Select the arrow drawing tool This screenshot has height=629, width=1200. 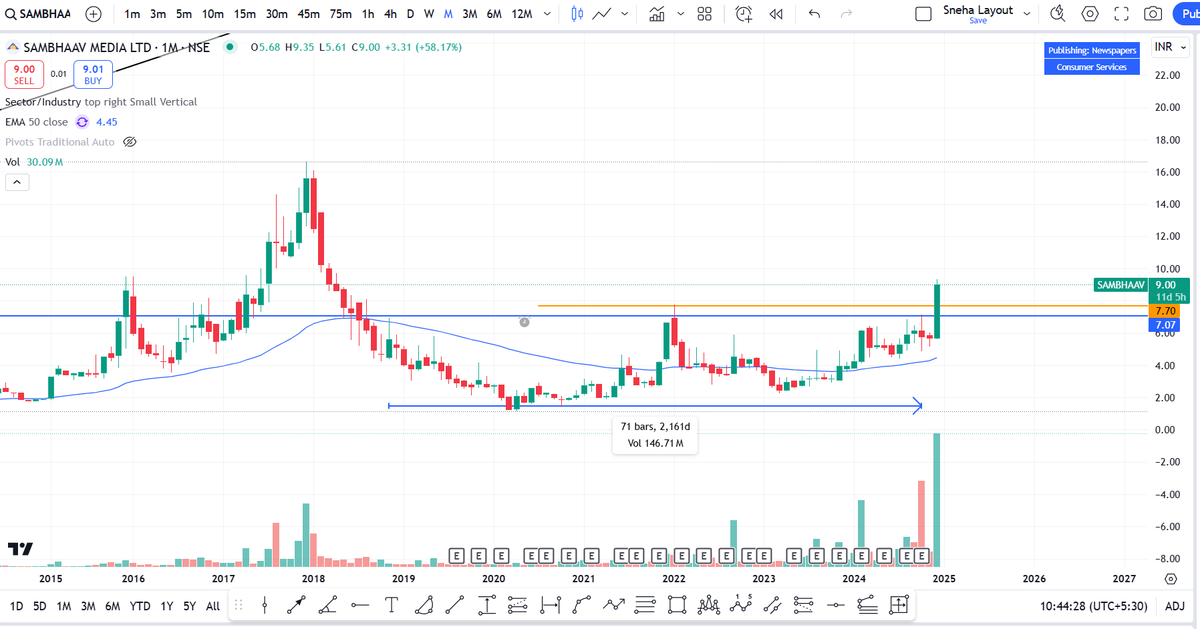pyautogui.click(x=296, y=605)
